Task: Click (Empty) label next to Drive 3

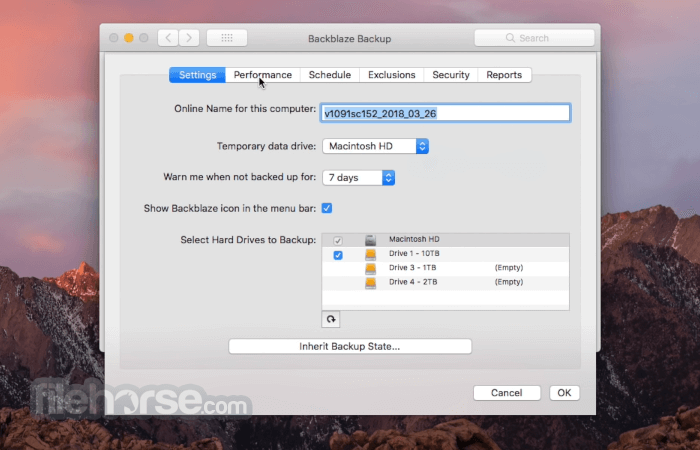Action: [x=509, y=268]
